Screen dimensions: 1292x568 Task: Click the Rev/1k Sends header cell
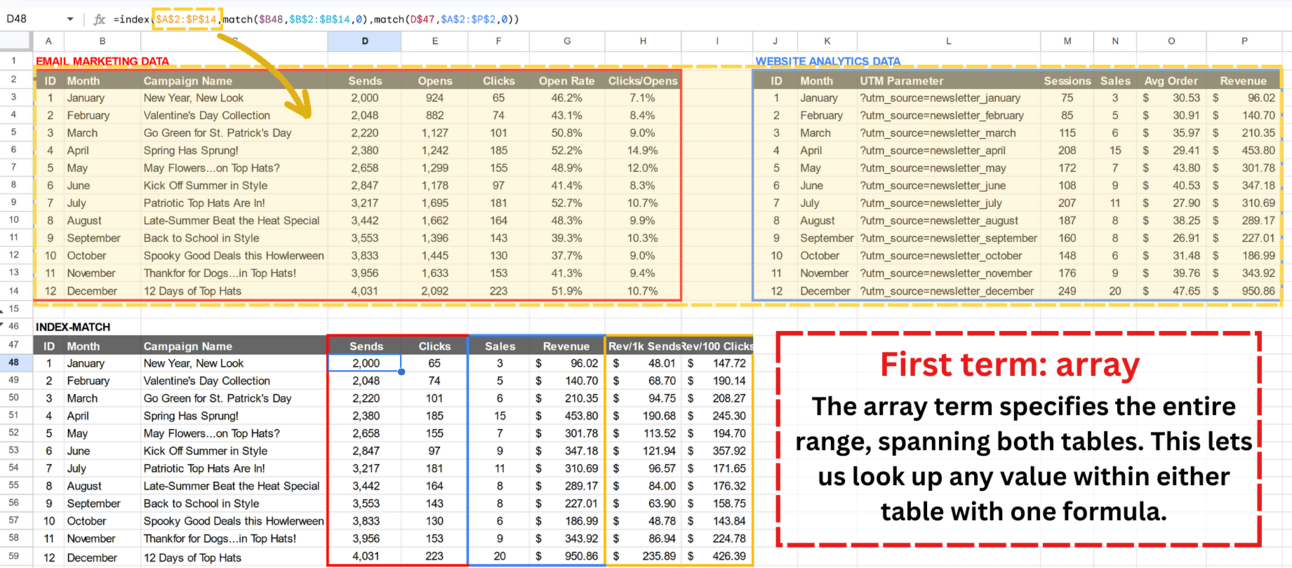point(643,346)
